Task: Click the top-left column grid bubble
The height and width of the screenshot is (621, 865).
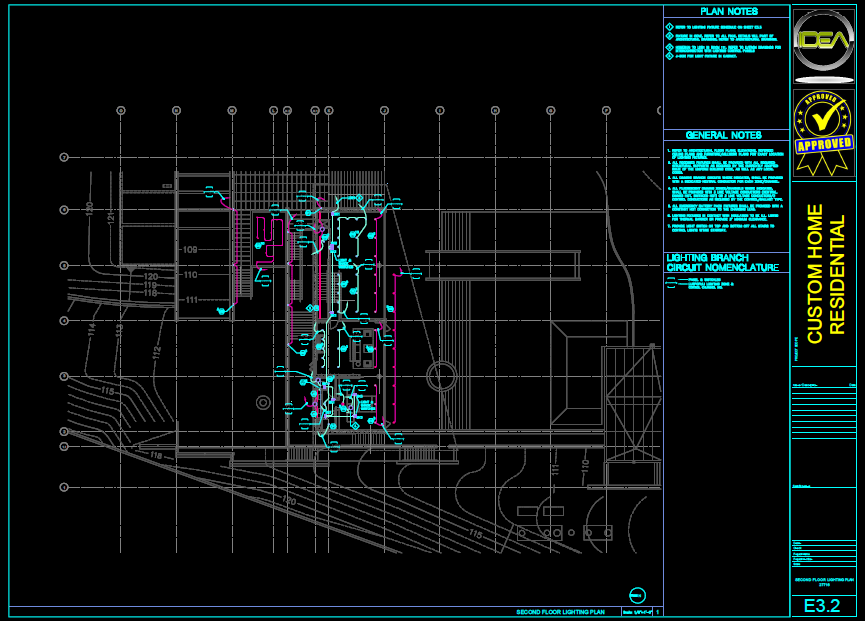Action: 120,110
